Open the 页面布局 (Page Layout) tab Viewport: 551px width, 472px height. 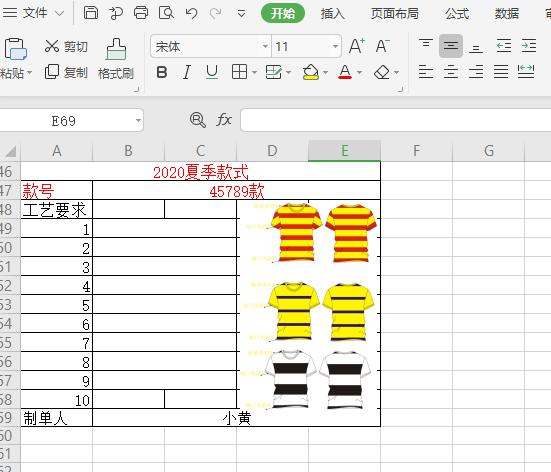tap(395, 14)
